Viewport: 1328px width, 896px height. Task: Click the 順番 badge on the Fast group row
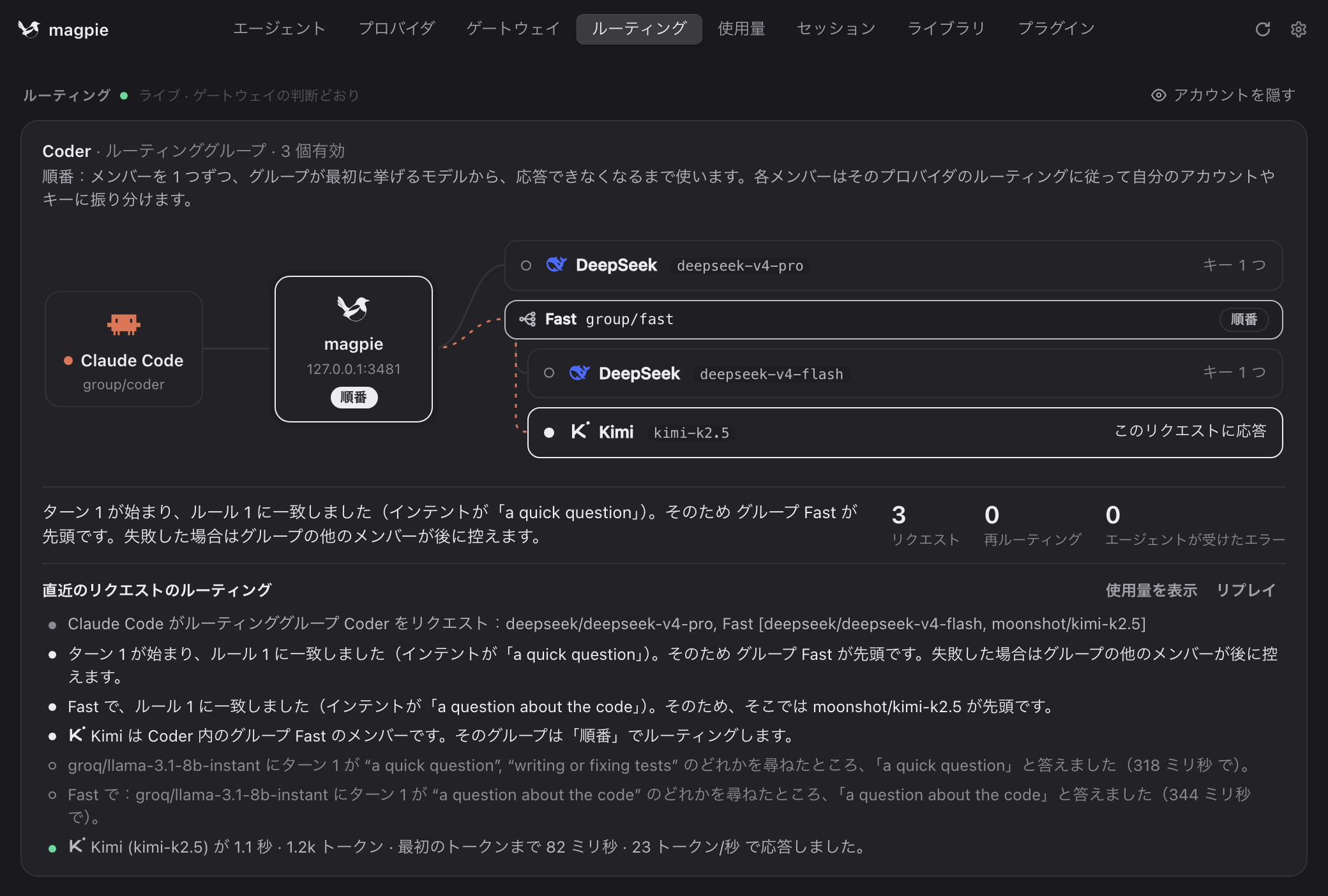coord(1244,319)
